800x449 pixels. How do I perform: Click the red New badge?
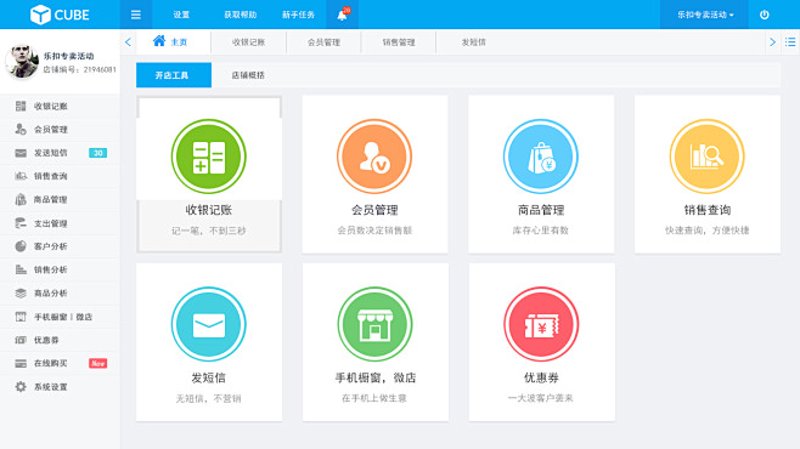[x=98, y=363]
